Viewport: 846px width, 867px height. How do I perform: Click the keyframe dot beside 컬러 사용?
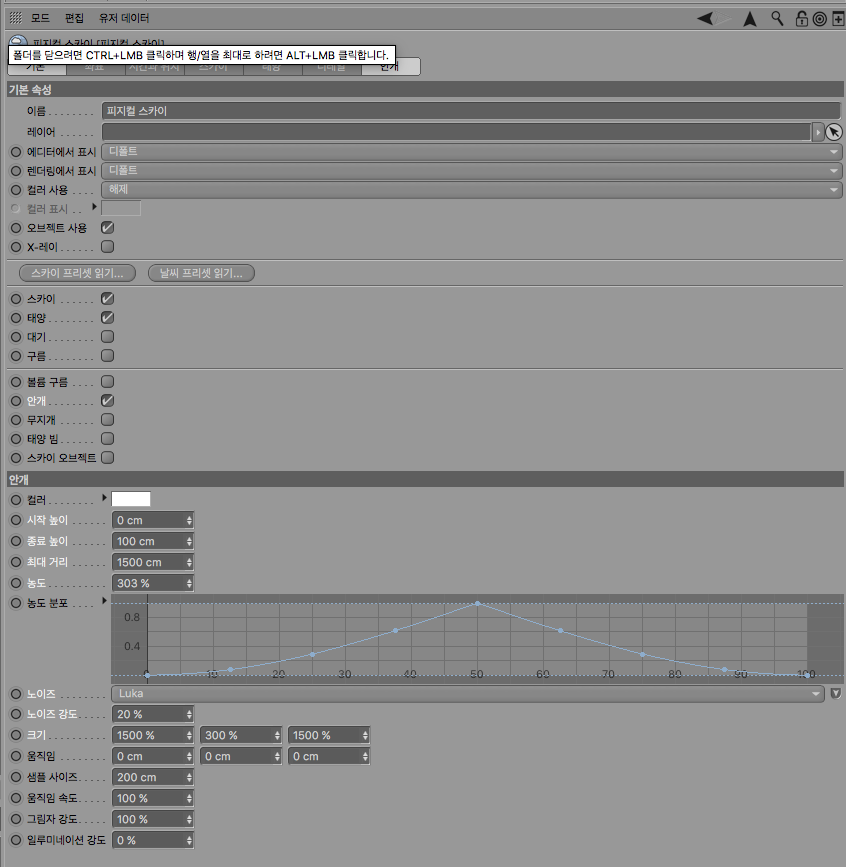[16, 190]
